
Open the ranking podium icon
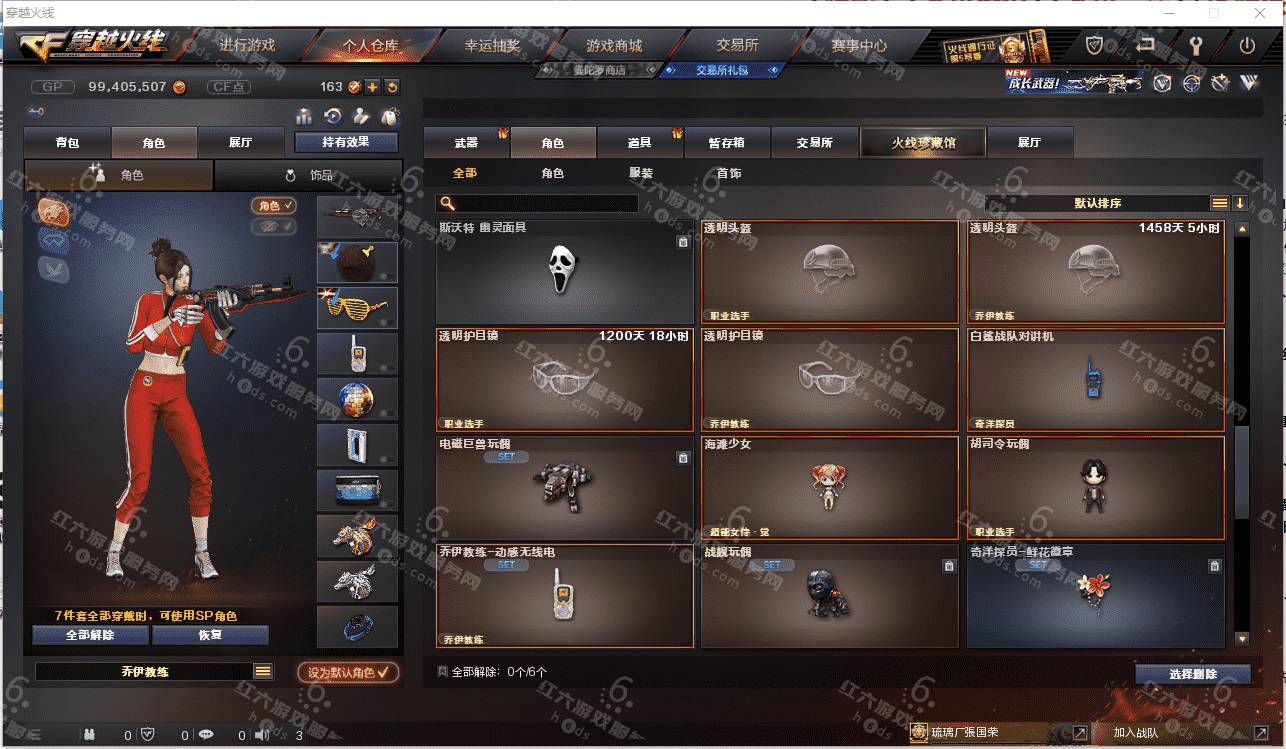(x=305, y=116)
